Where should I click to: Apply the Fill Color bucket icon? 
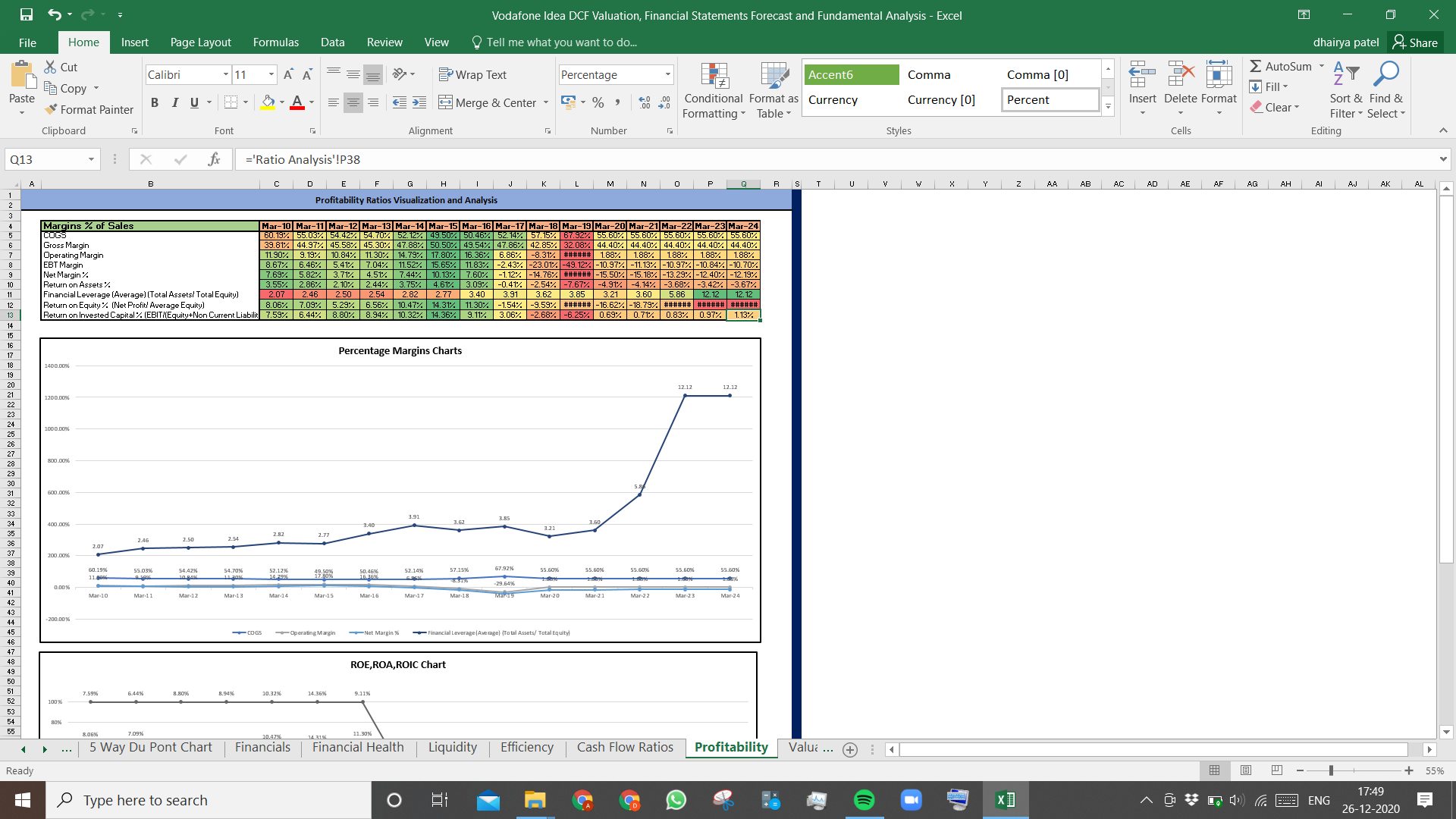click(x=268, y=102)
